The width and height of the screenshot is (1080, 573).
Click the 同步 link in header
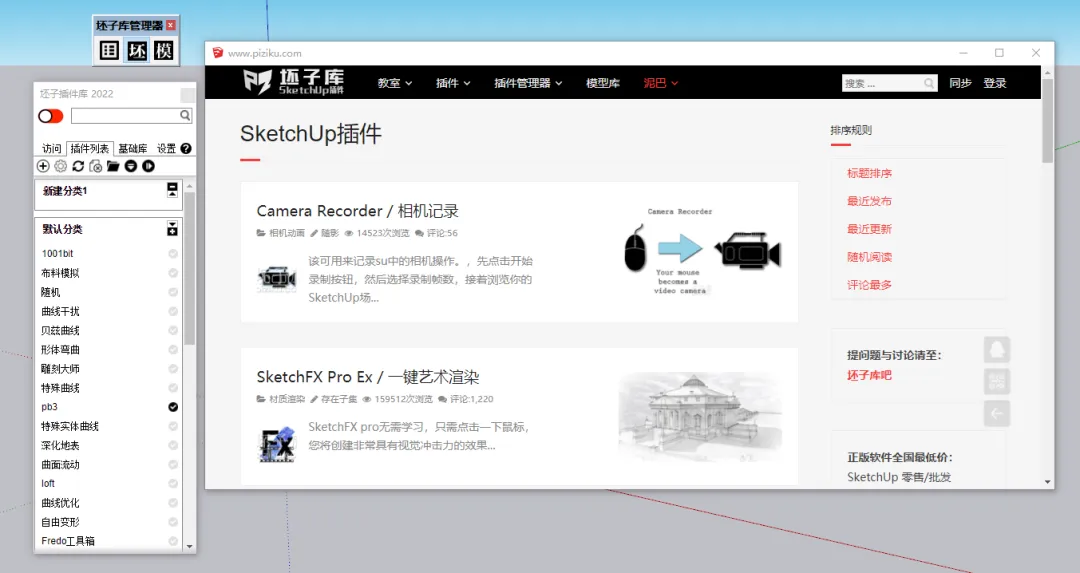[x=960, y=83]
